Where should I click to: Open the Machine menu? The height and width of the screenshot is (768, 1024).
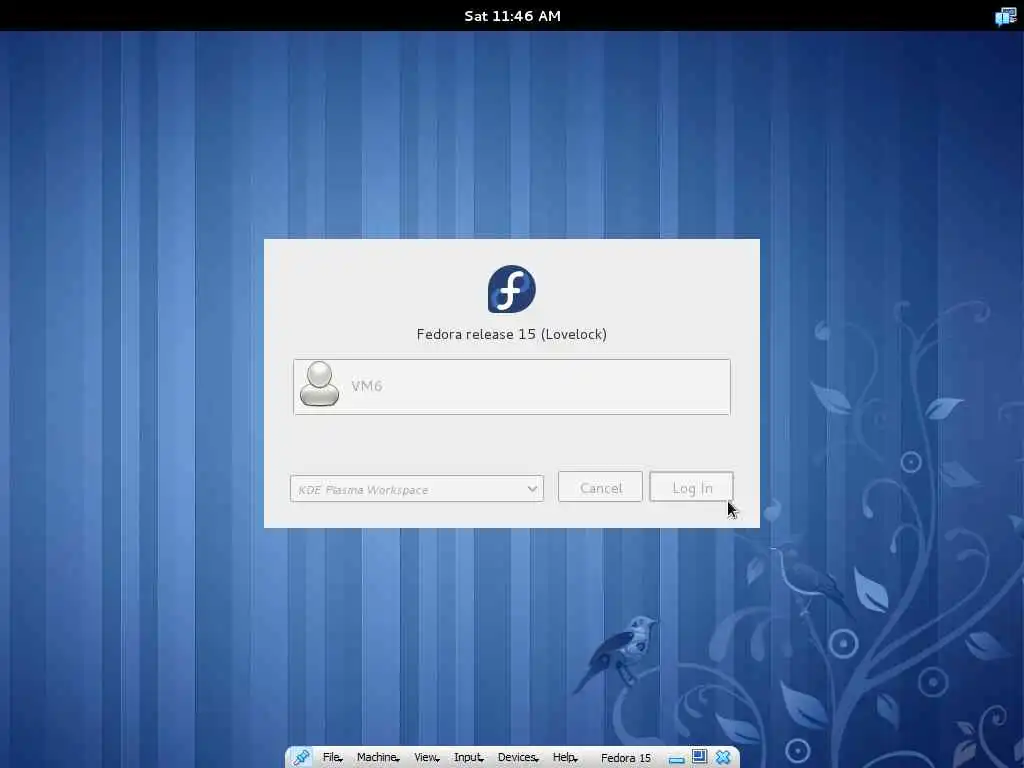[377, 758]
